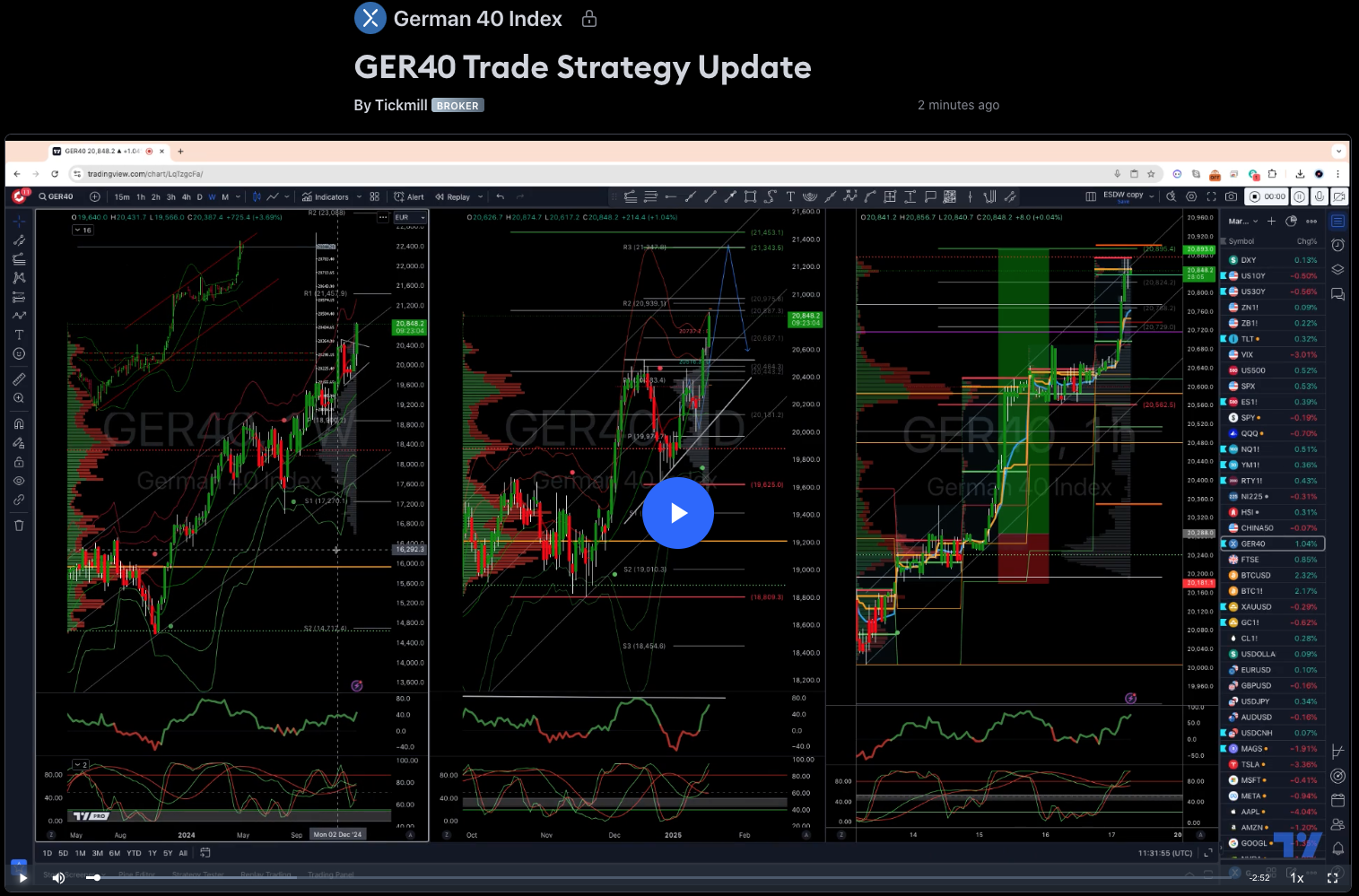Click the 00:00 screen record button
This screenshot has height=896, width=1359.
pyautogui.click(x=1268, y=196)
